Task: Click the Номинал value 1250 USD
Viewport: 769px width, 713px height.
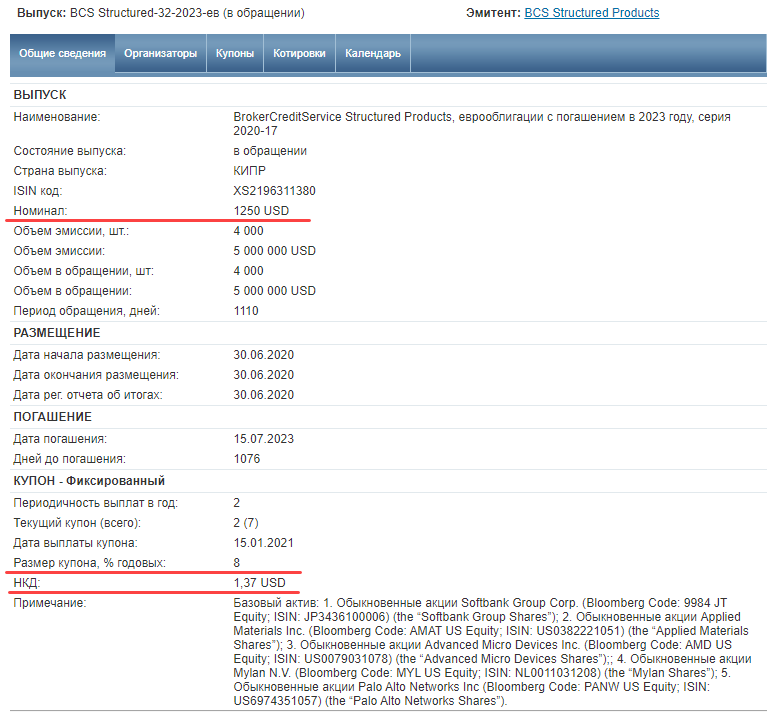Action: [x=261, y=211]
